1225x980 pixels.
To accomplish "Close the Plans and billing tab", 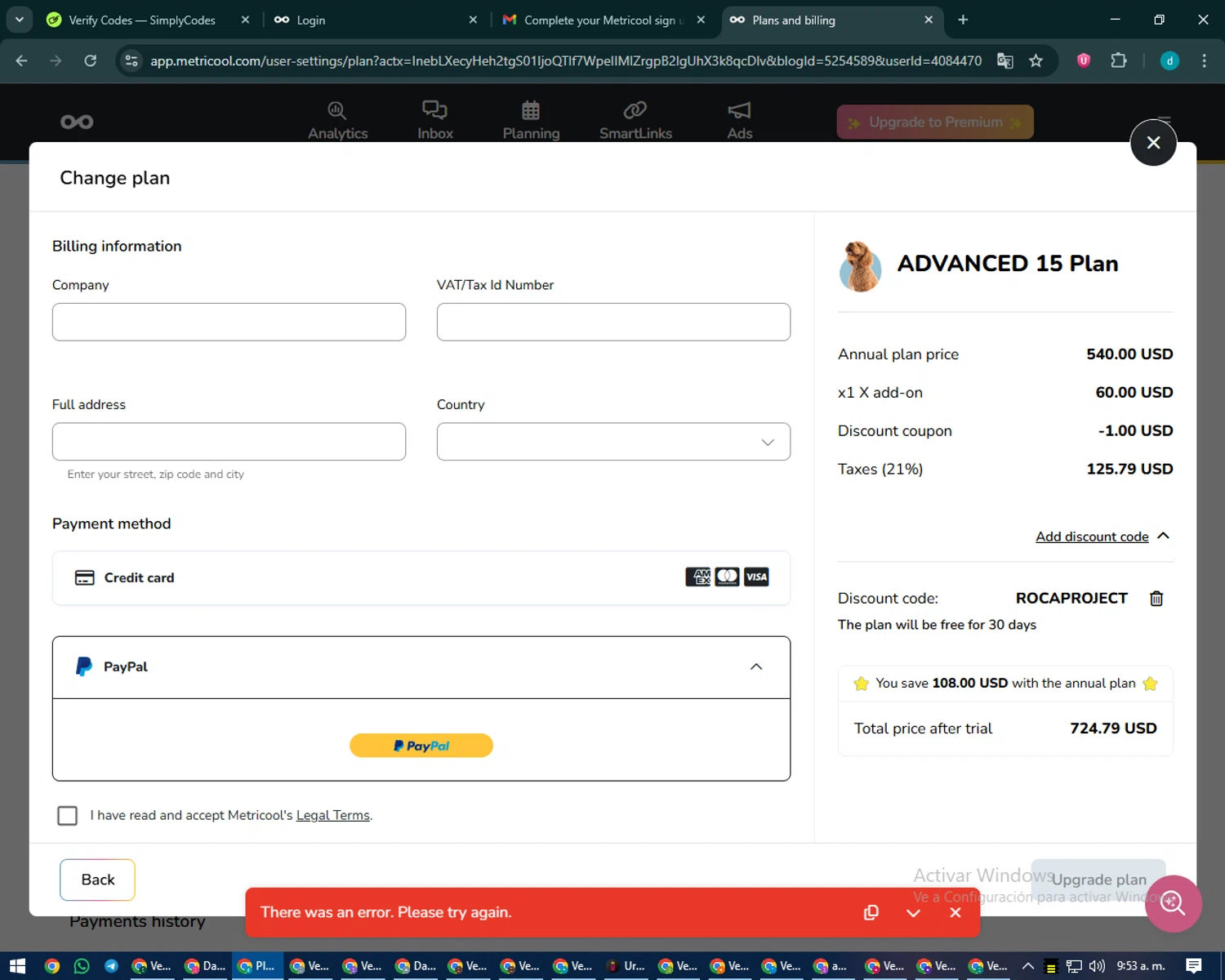I will (x=929, y=20).
